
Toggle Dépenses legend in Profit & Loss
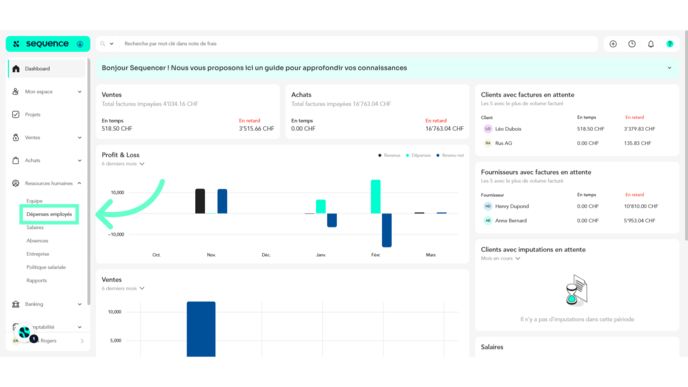tap(418, 155)
